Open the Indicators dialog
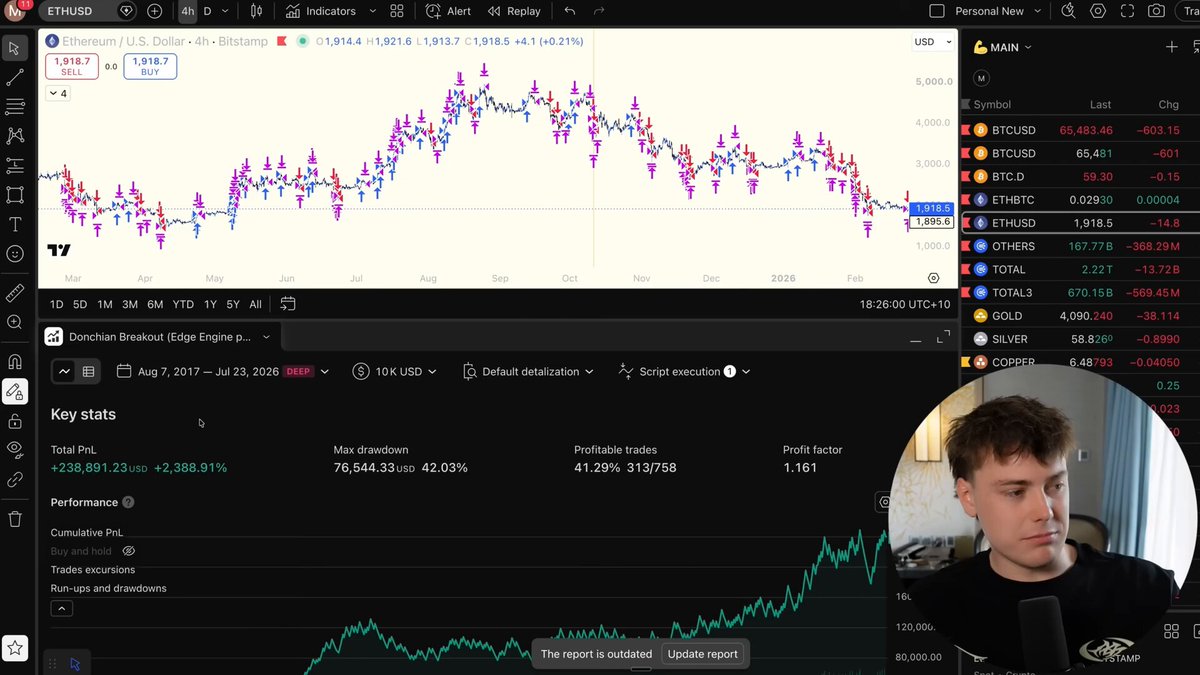The width and height of the screenshot is (1200, 675). coord(320,11)
